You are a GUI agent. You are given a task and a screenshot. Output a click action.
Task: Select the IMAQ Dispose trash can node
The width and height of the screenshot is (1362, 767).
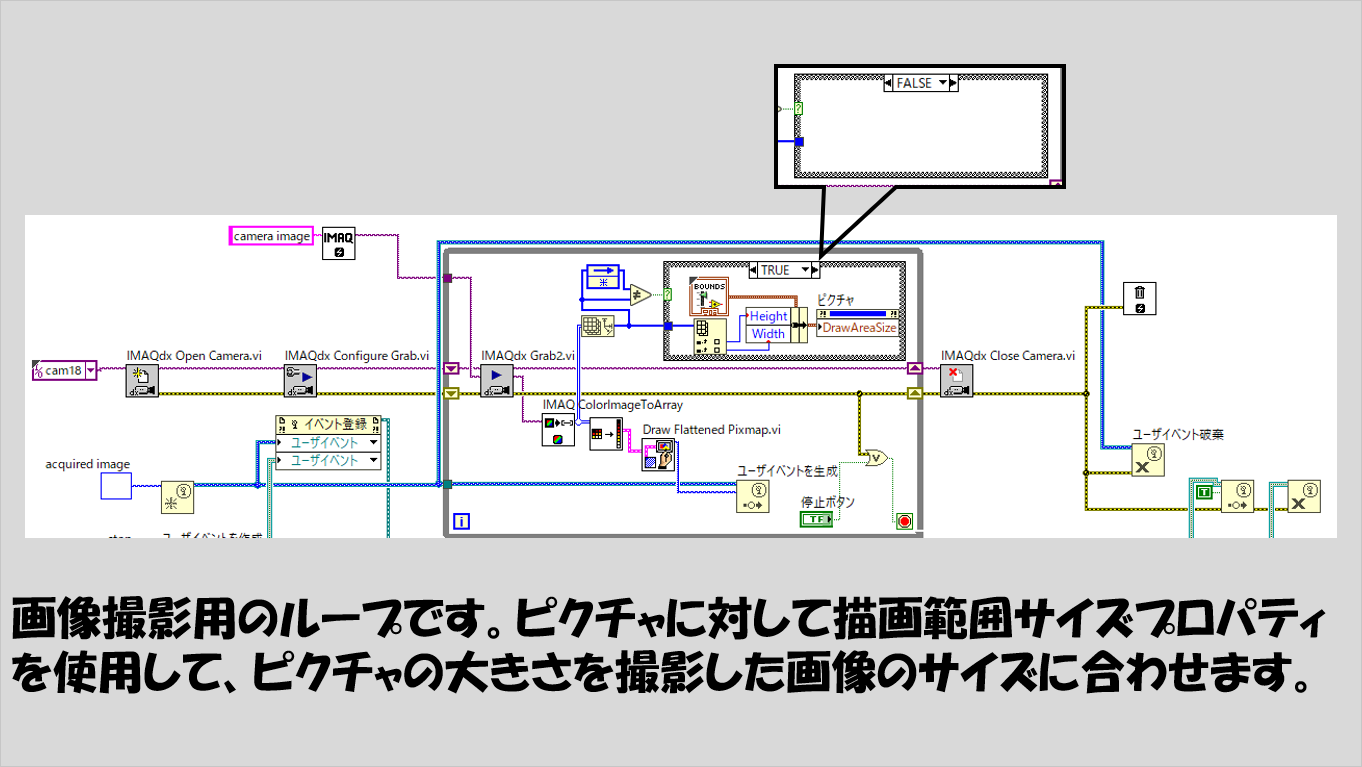1139,297
